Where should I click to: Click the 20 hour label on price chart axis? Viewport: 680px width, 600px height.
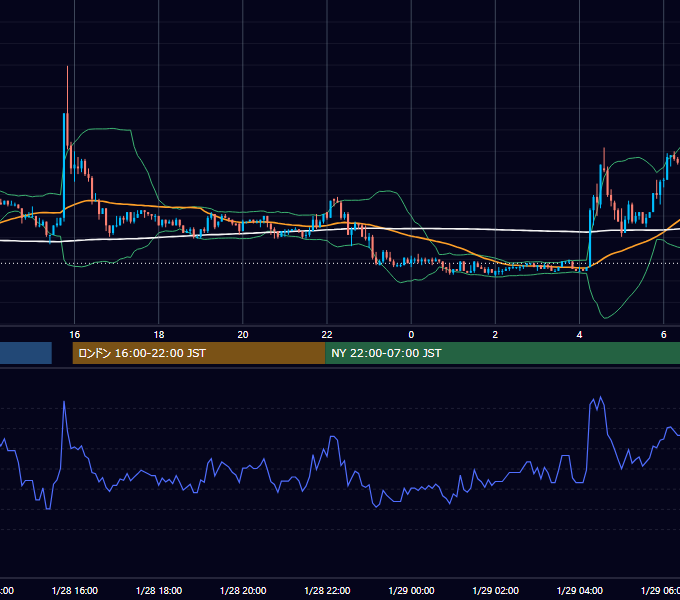point(243,335)
